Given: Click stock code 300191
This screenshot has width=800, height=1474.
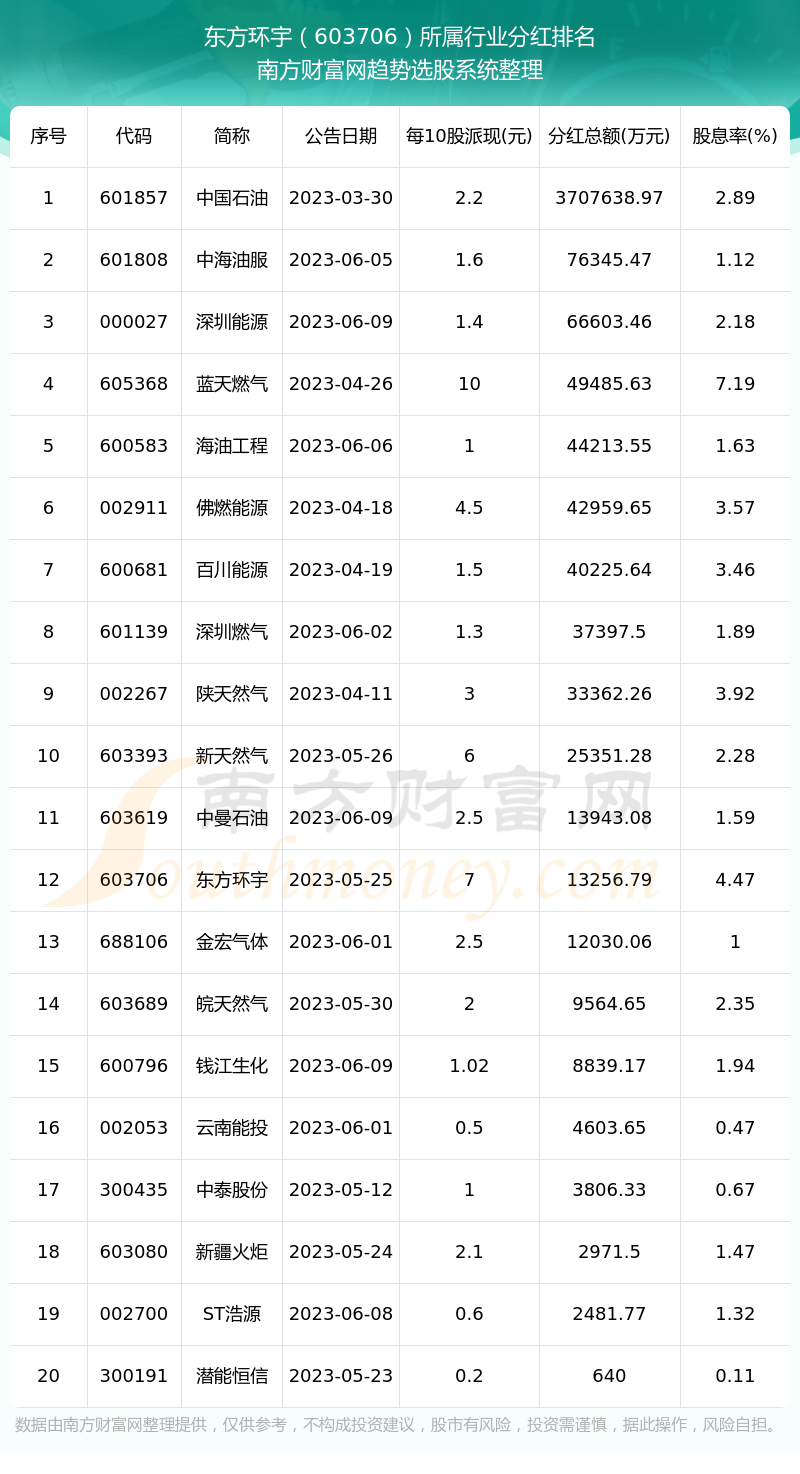Looking at the screenshot, I should click(134, 1376).
